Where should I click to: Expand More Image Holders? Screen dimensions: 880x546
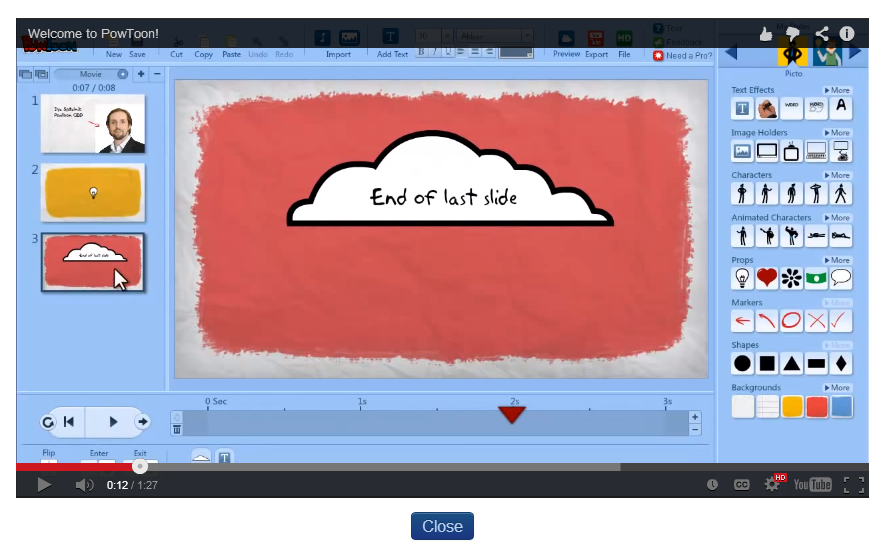click(x=837, y=132)
